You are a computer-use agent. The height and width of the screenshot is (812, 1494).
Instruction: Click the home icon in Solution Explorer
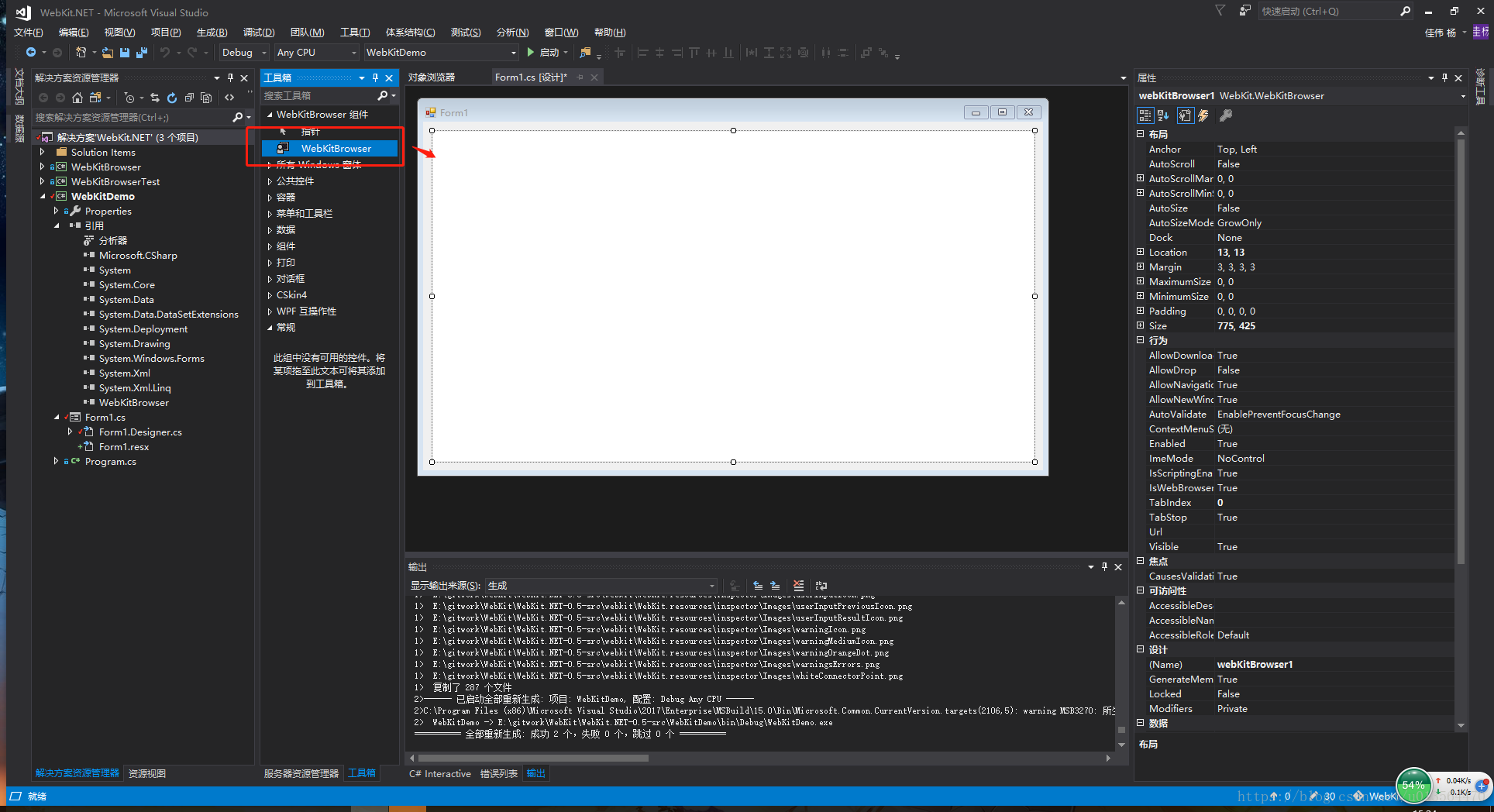tap(77, 98)
